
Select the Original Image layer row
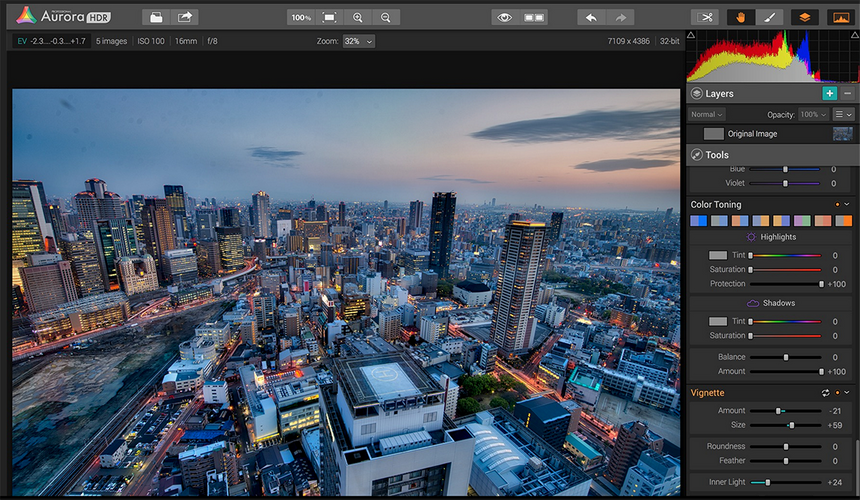click(771, 134)
